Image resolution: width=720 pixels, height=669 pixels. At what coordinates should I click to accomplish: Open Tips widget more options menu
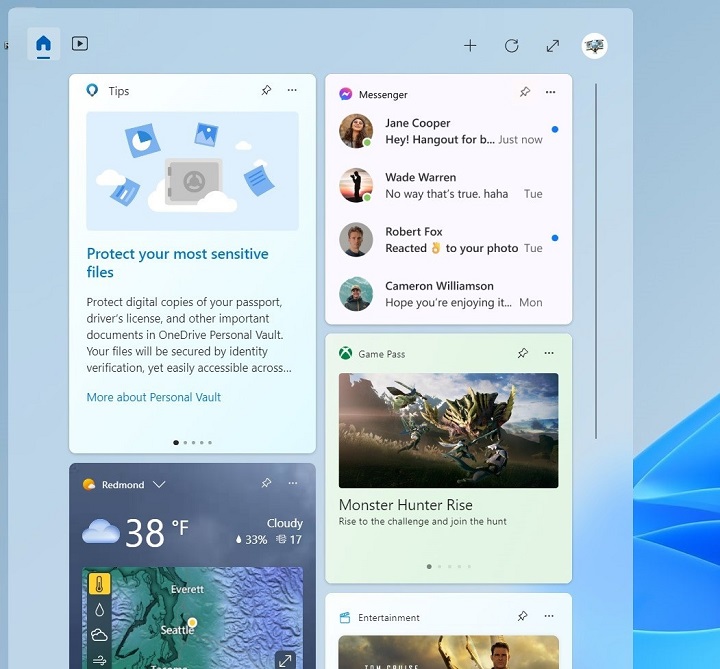click(x=292, y=91)
